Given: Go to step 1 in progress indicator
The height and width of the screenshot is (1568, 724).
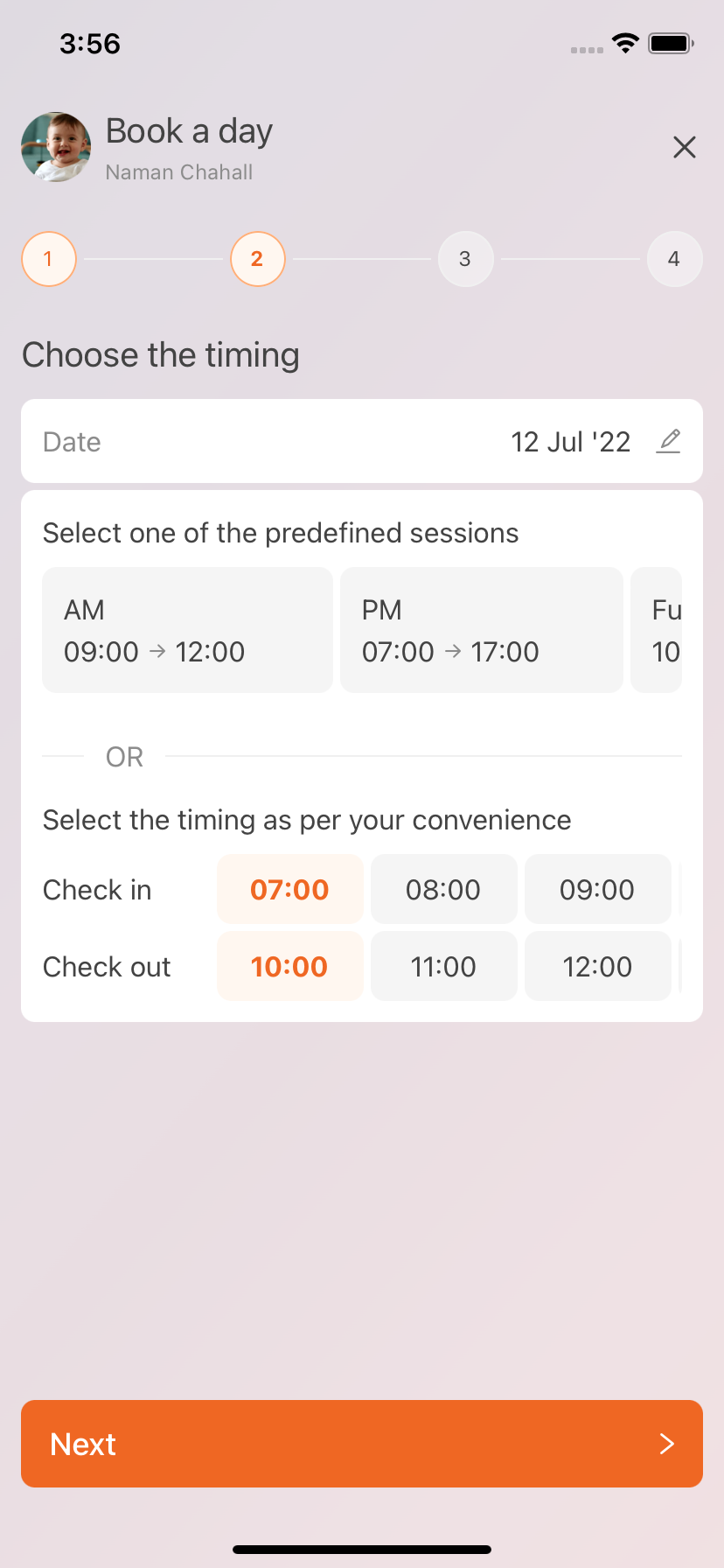Looking at the screenshot, I should click(x=49, y=259).
